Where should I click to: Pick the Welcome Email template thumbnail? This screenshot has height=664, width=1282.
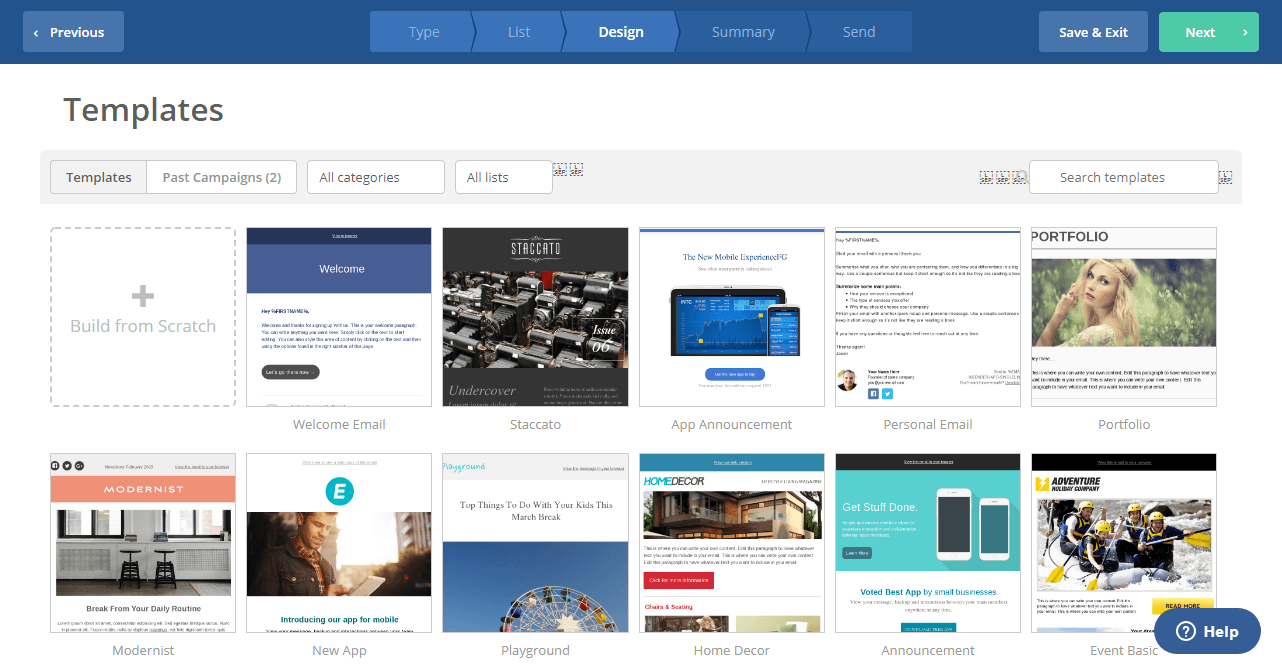tap(339, 317)
